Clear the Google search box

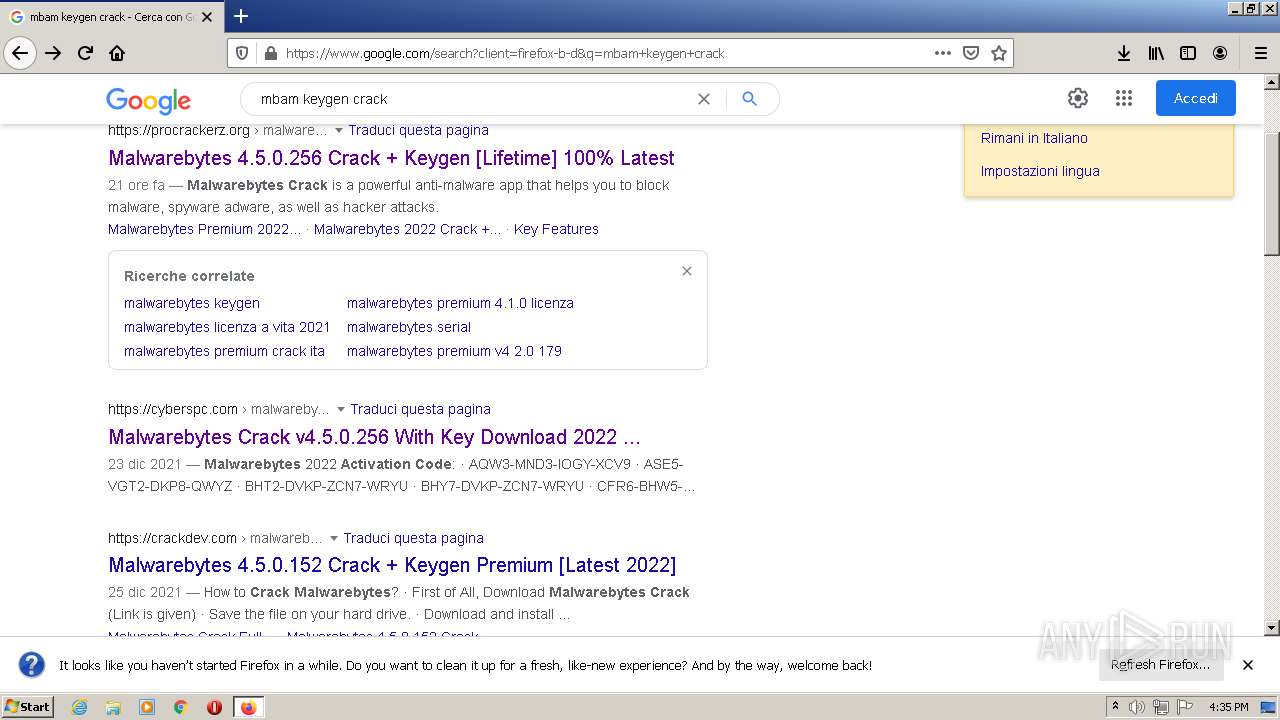704,99
